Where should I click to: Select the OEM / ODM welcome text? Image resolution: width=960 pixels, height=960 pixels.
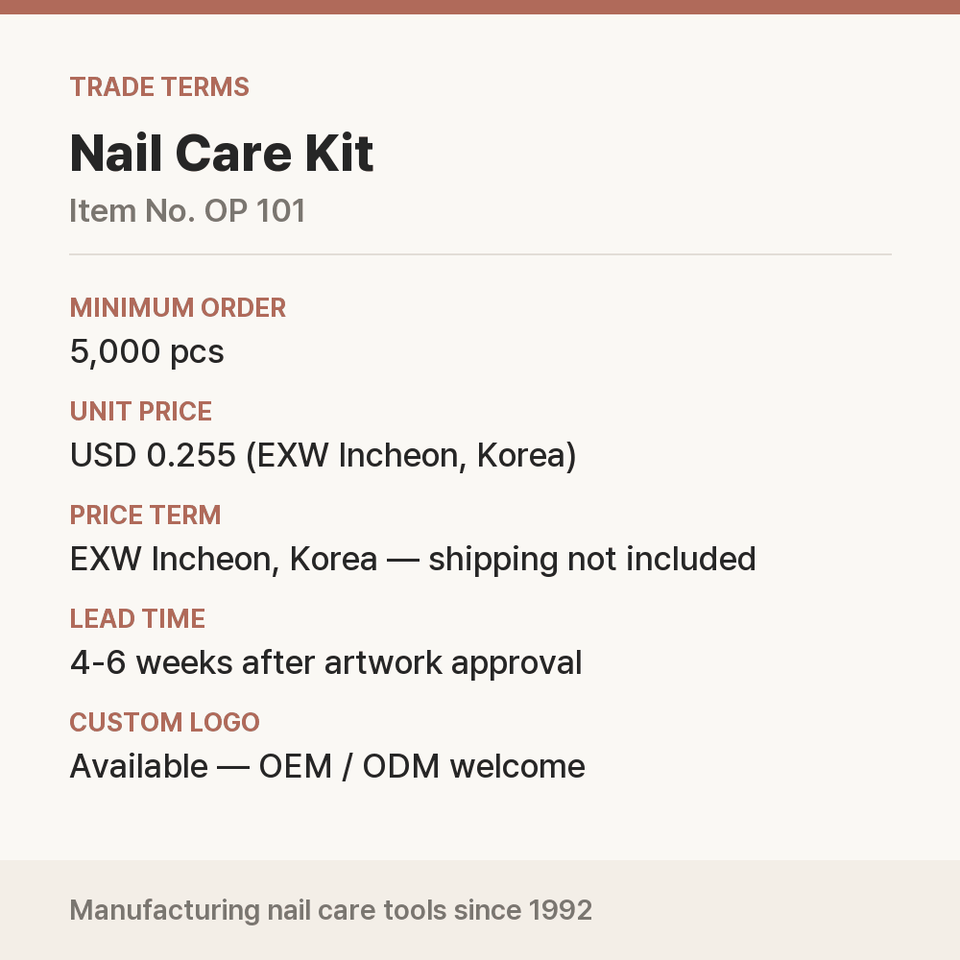[422, 767]
